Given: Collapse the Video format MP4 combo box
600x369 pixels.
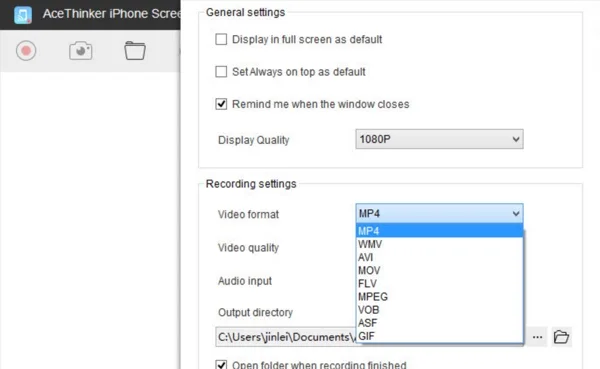Looking at the screenshot, I should coord(439,213).
